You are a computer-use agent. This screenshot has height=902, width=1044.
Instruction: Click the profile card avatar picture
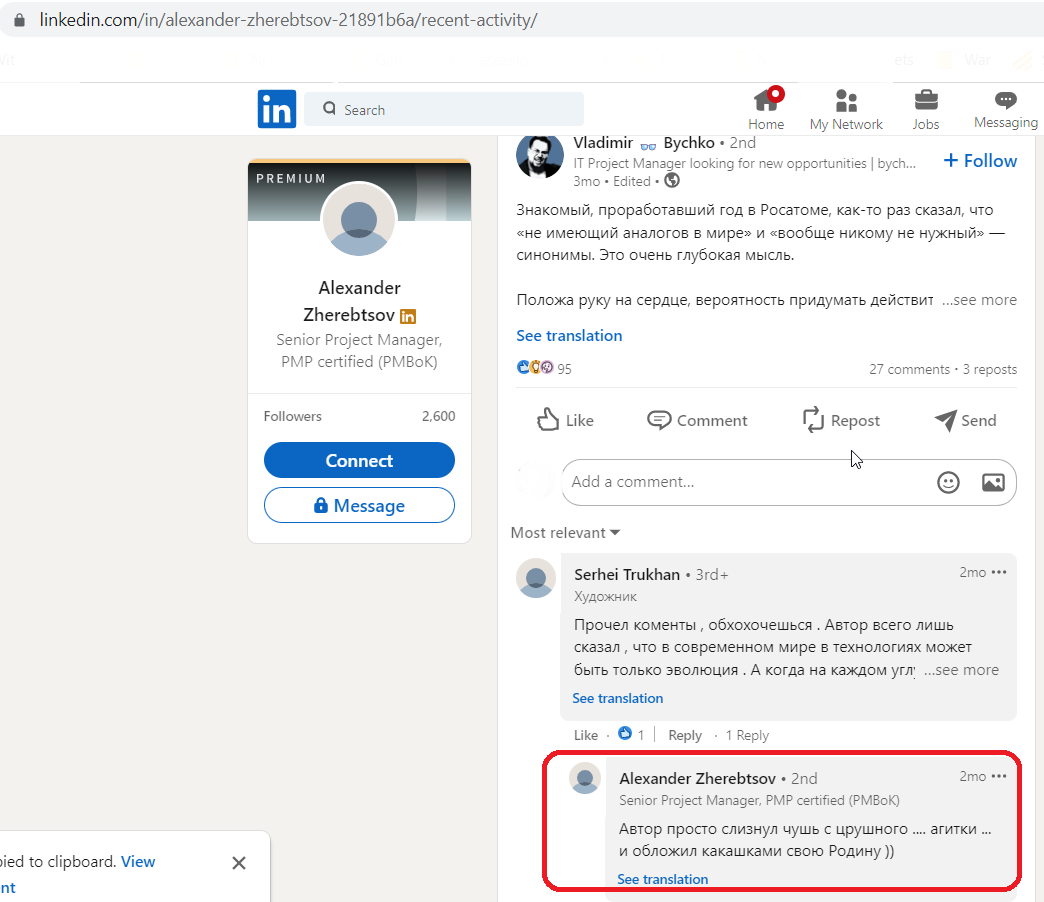click(x=359, y=220)
